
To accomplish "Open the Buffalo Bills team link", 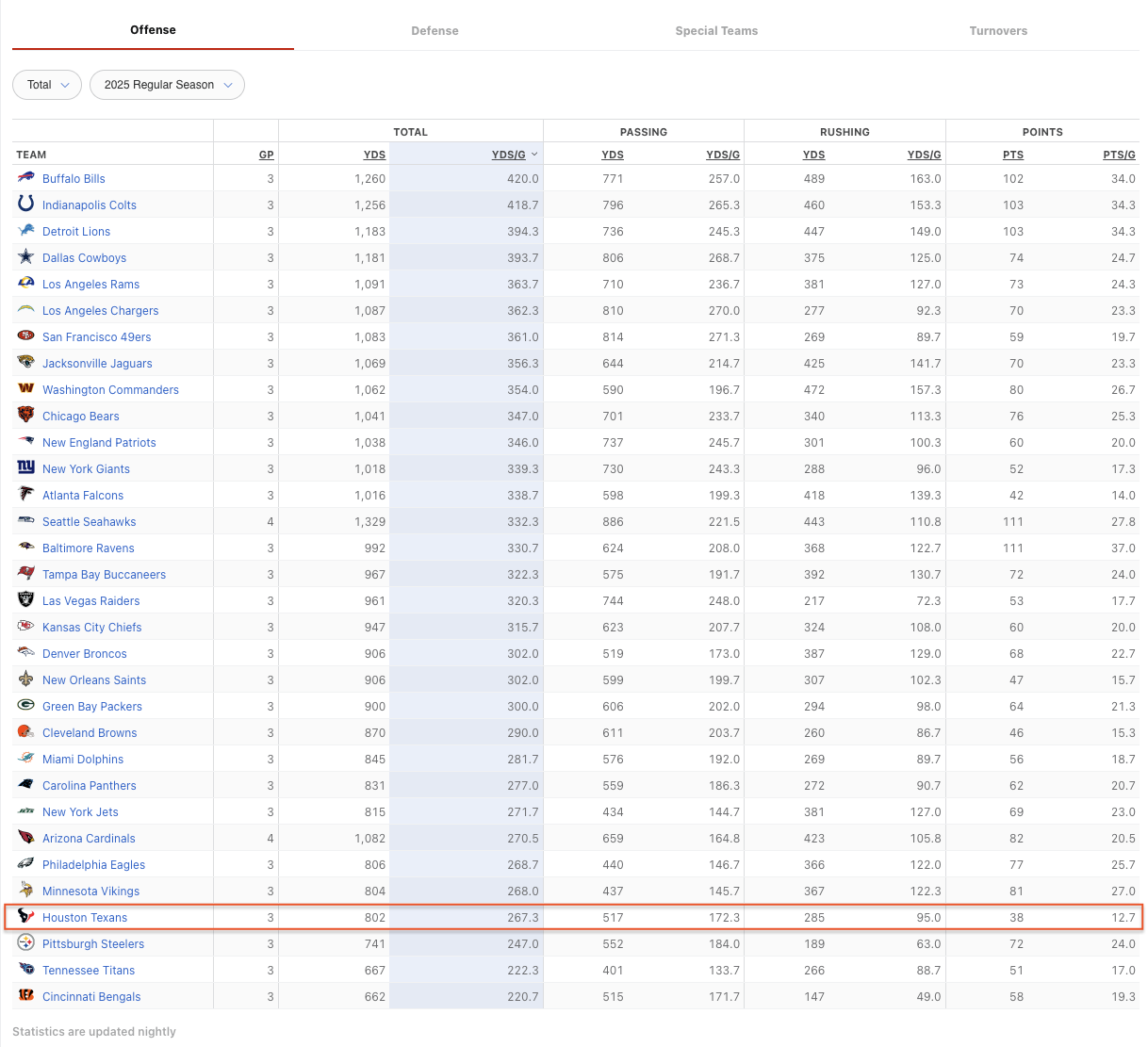I will [x=74, y=179].
